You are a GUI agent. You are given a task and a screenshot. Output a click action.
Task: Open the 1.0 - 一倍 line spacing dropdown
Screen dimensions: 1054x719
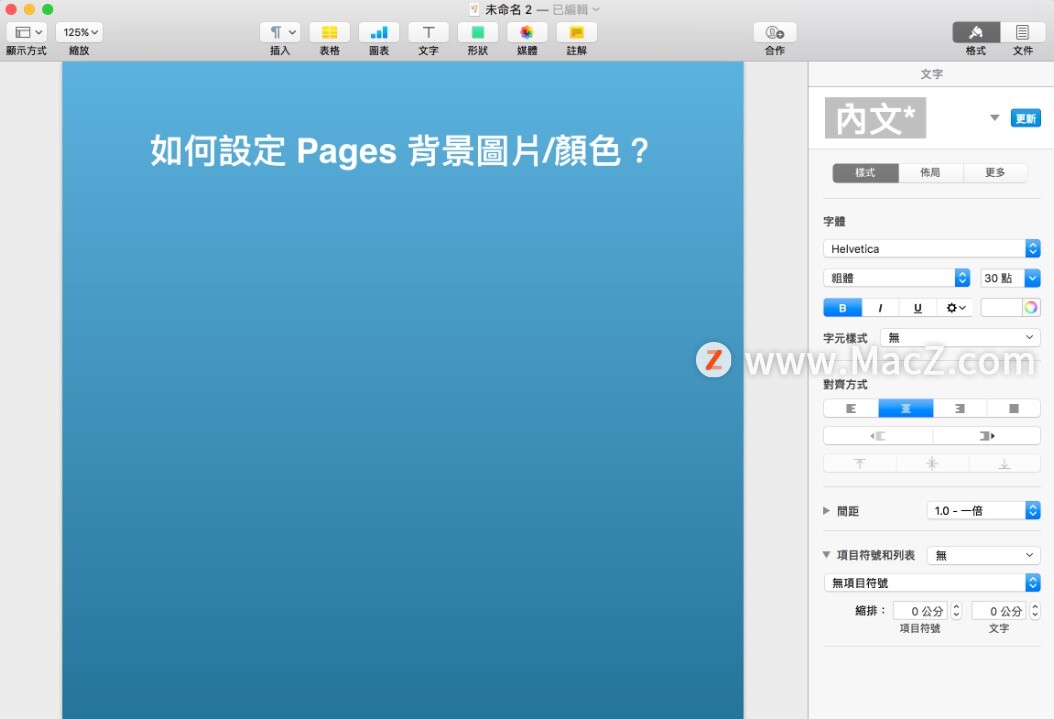[984, 511]
